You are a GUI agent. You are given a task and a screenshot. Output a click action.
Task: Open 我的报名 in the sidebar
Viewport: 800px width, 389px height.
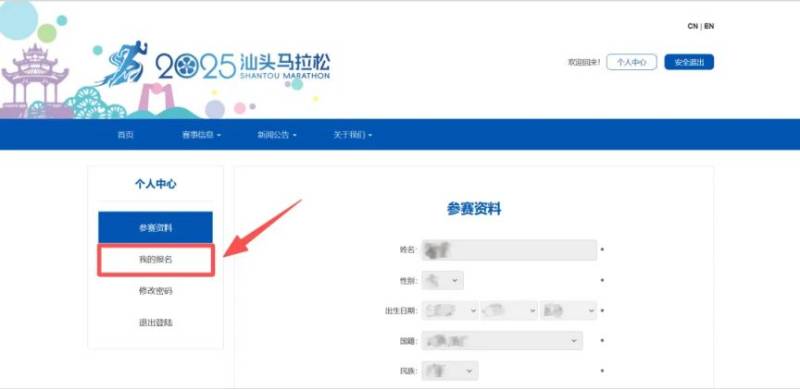click(156, 260)
